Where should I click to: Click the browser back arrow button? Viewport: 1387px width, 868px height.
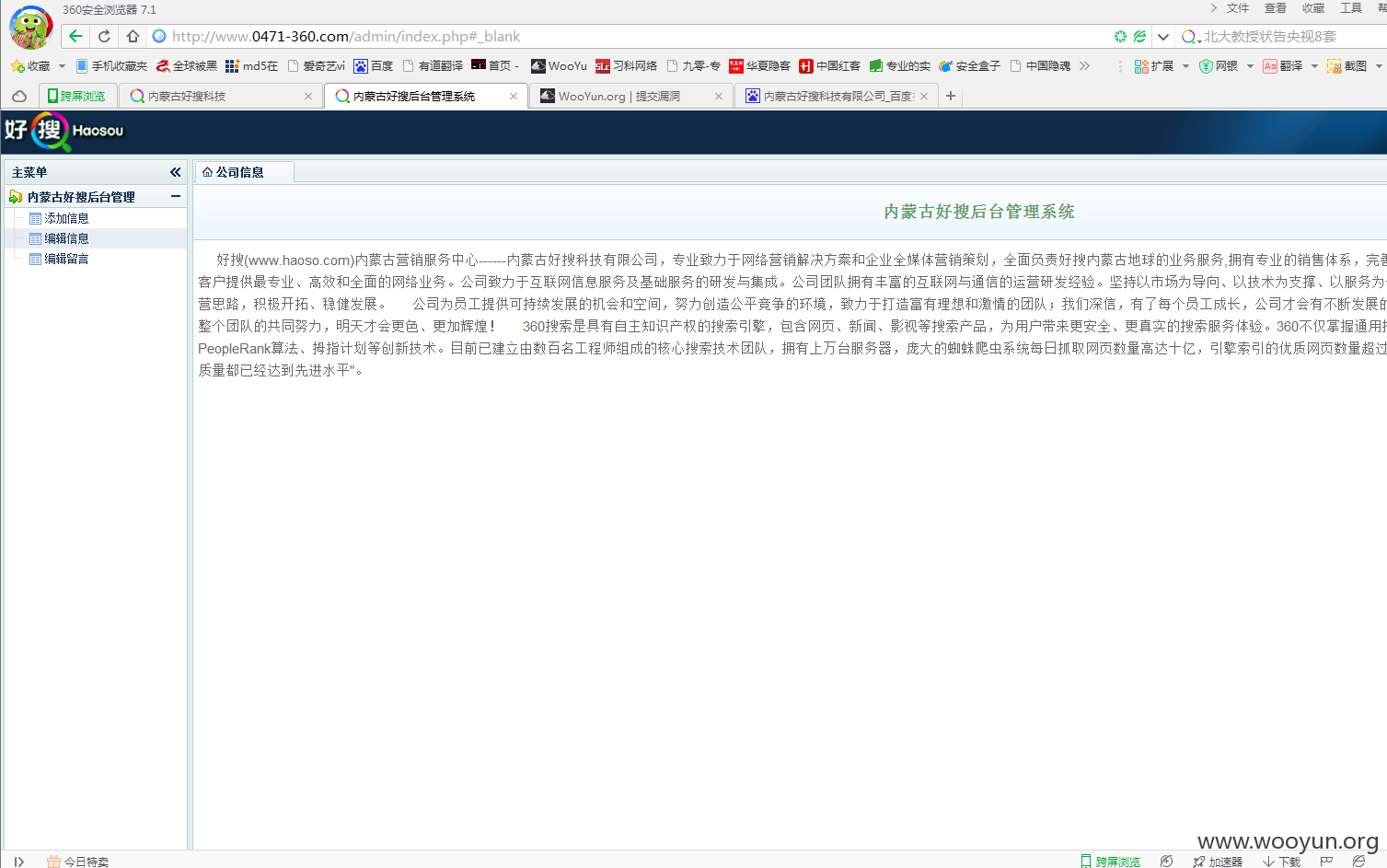point(75,36)
